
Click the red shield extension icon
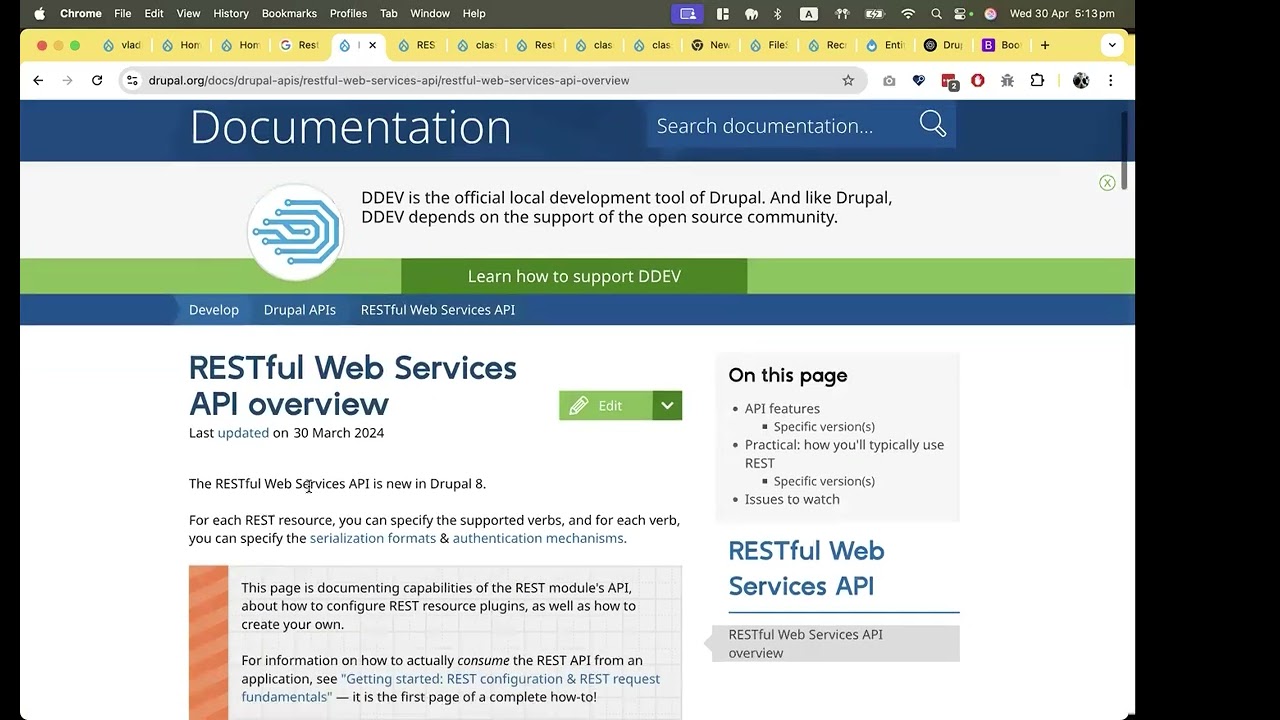click(978, 80)
